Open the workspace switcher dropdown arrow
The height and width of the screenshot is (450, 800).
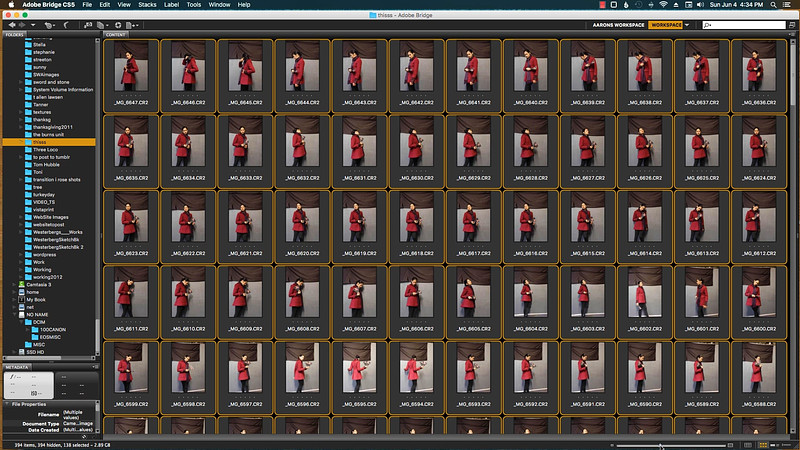(688, 23)
